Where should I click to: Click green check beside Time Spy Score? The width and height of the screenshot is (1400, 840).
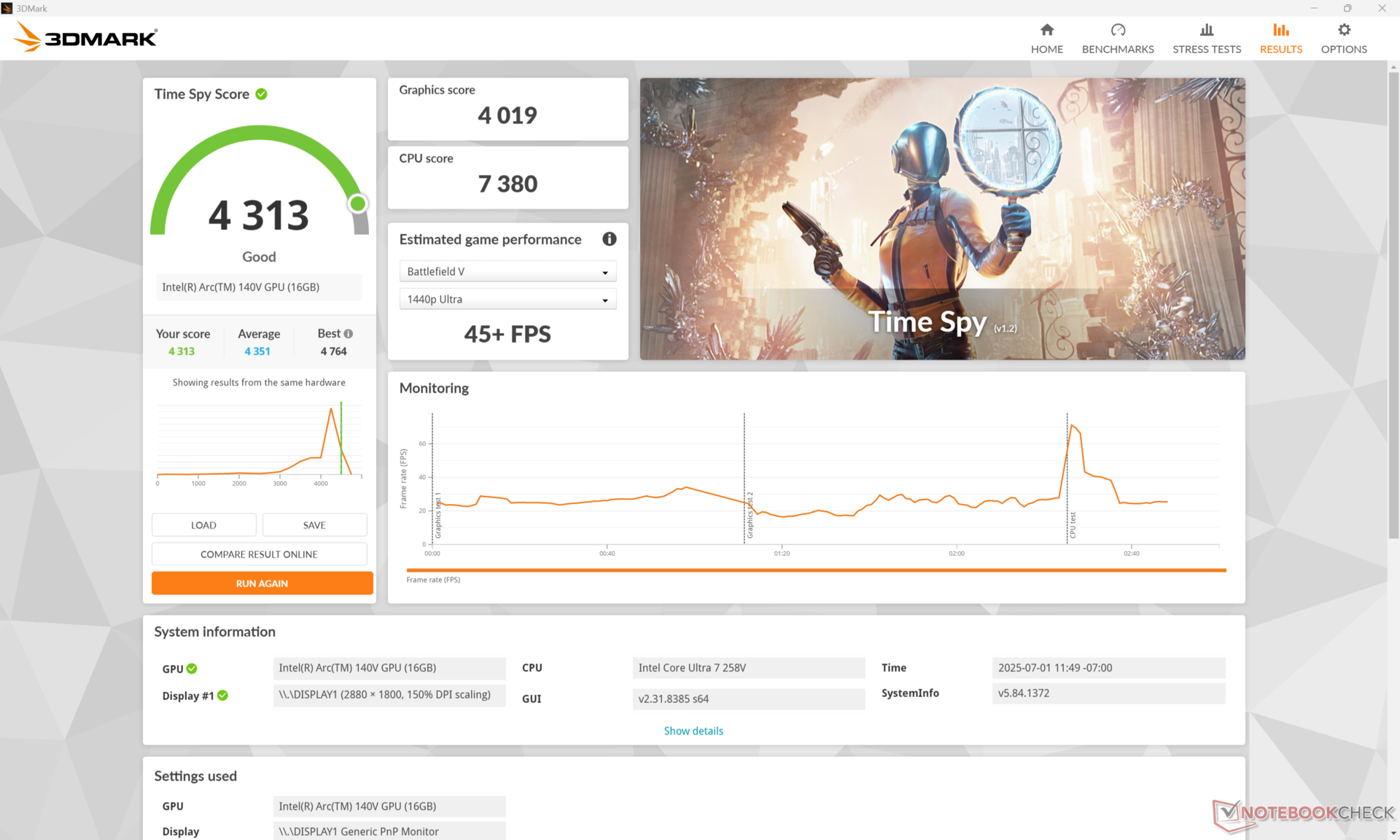click(x=261, y=94)
